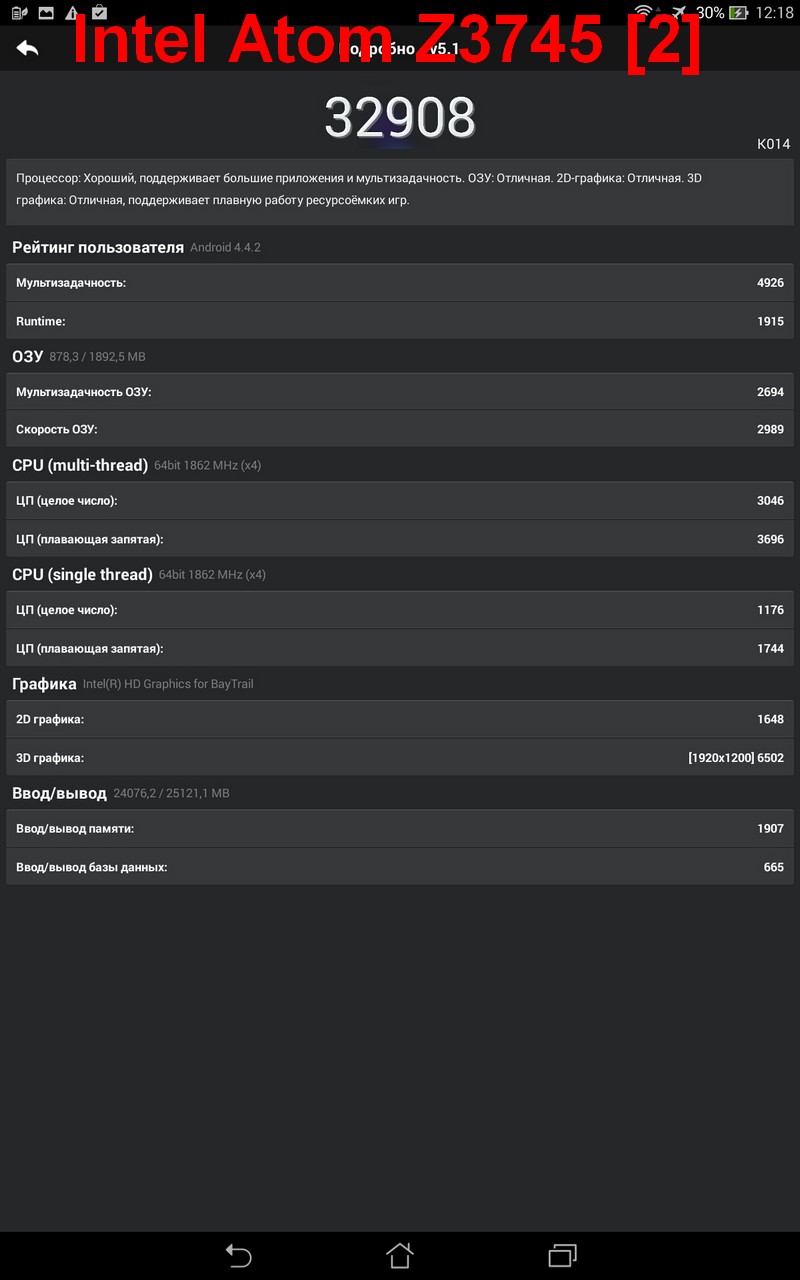Select the Ввод/вывод базы данных row
Viewport: 800px width, 1280px height.
(x=400, y=867)
